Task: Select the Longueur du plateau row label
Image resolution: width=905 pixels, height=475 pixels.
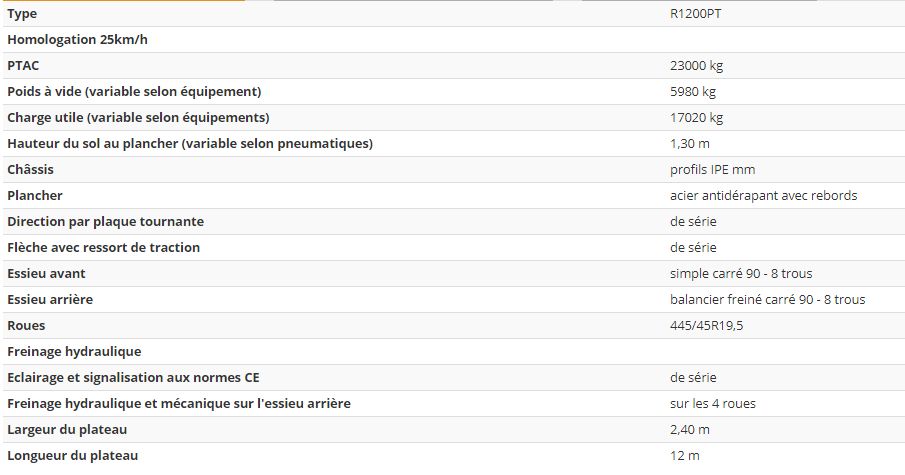Action: (x=72, y=456)
